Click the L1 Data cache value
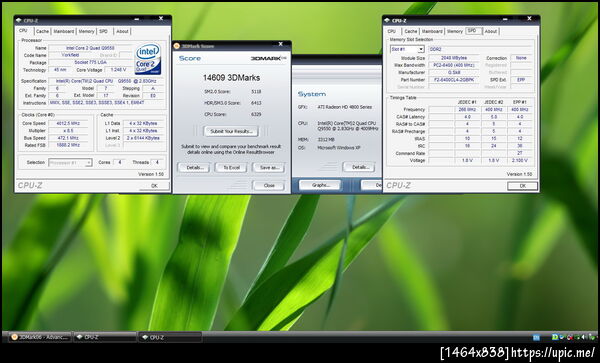This screenshot has width=600, height=363. pos(143,124)
